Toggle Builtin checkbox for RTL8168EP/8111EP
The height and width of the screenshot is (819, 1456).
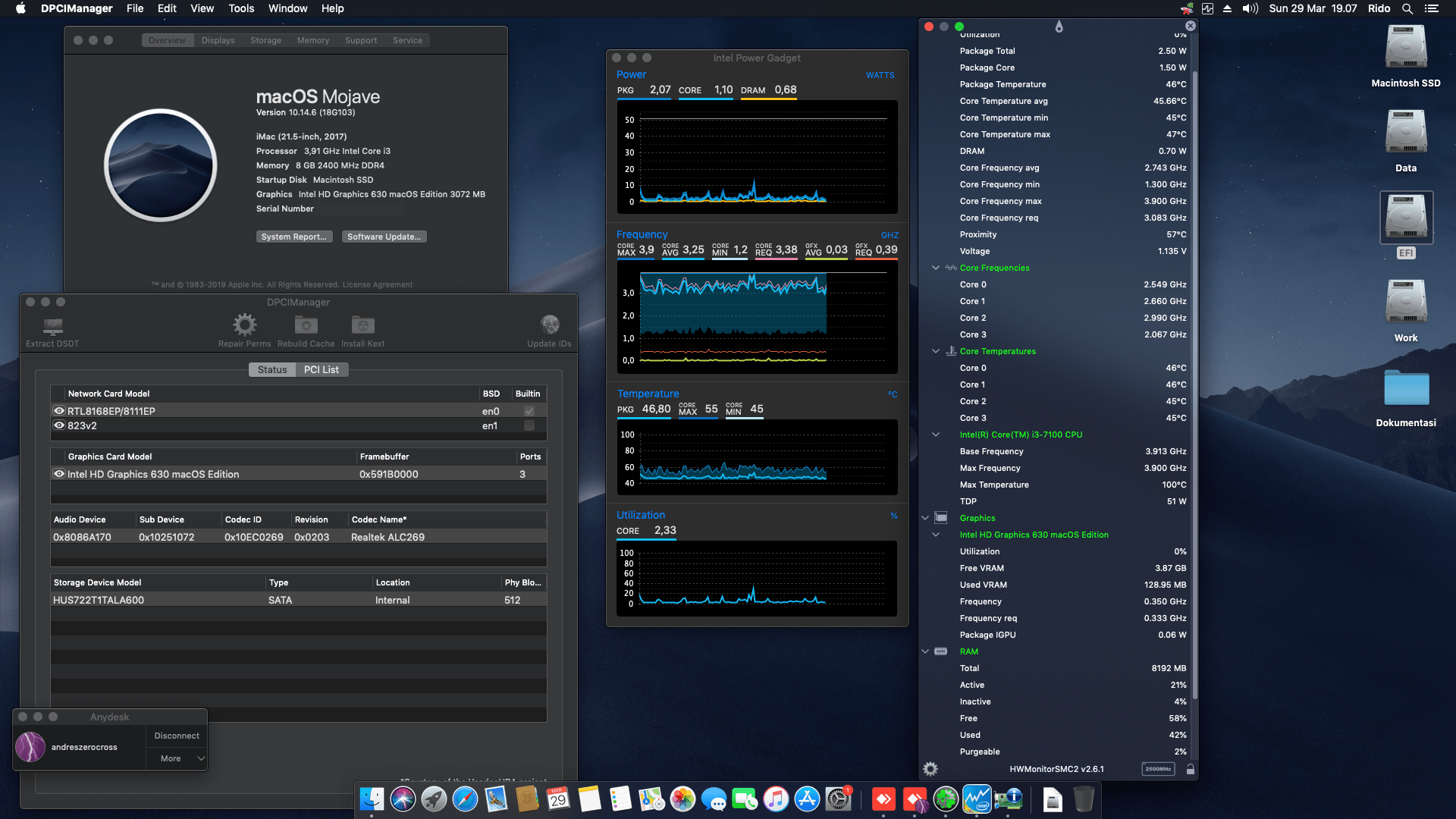point(529,411)
